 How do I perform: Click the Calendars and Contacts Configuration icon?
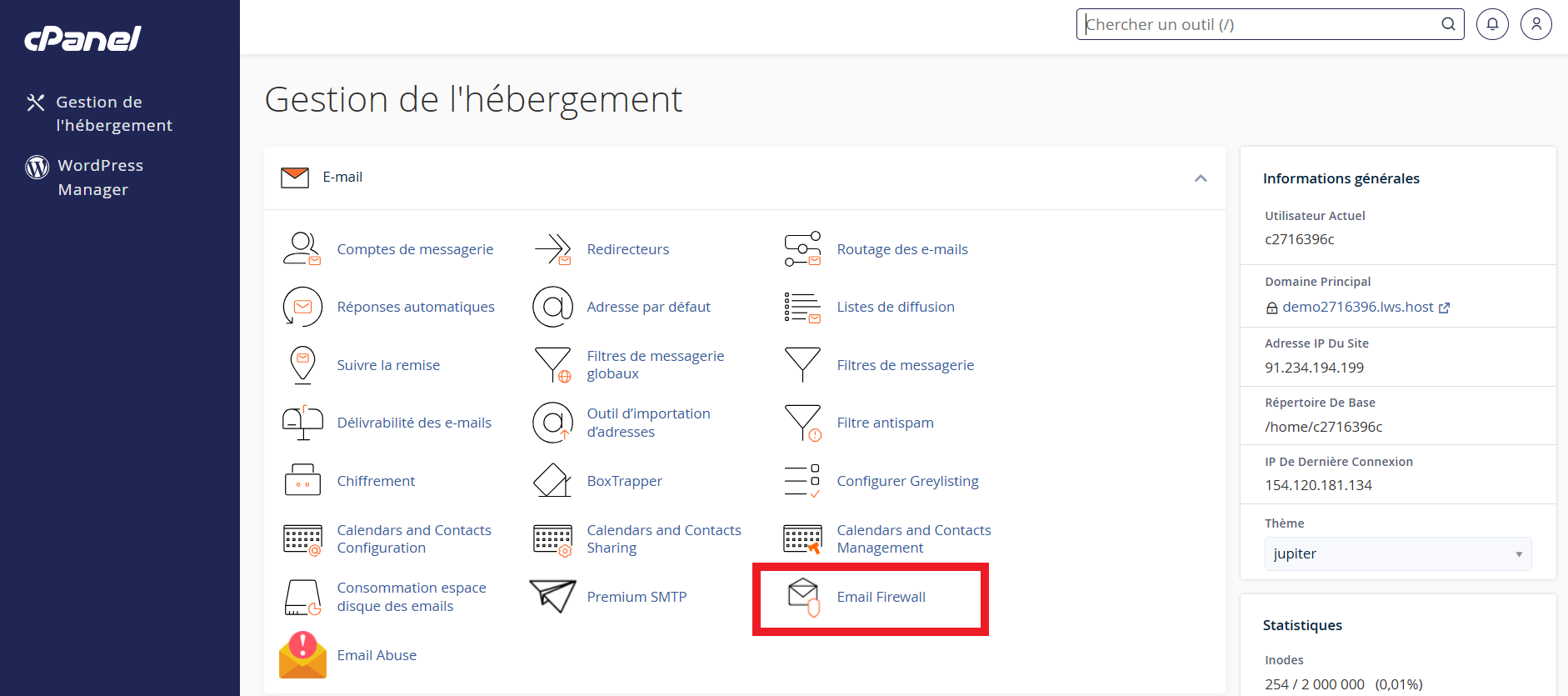click(x=302, y=539)
